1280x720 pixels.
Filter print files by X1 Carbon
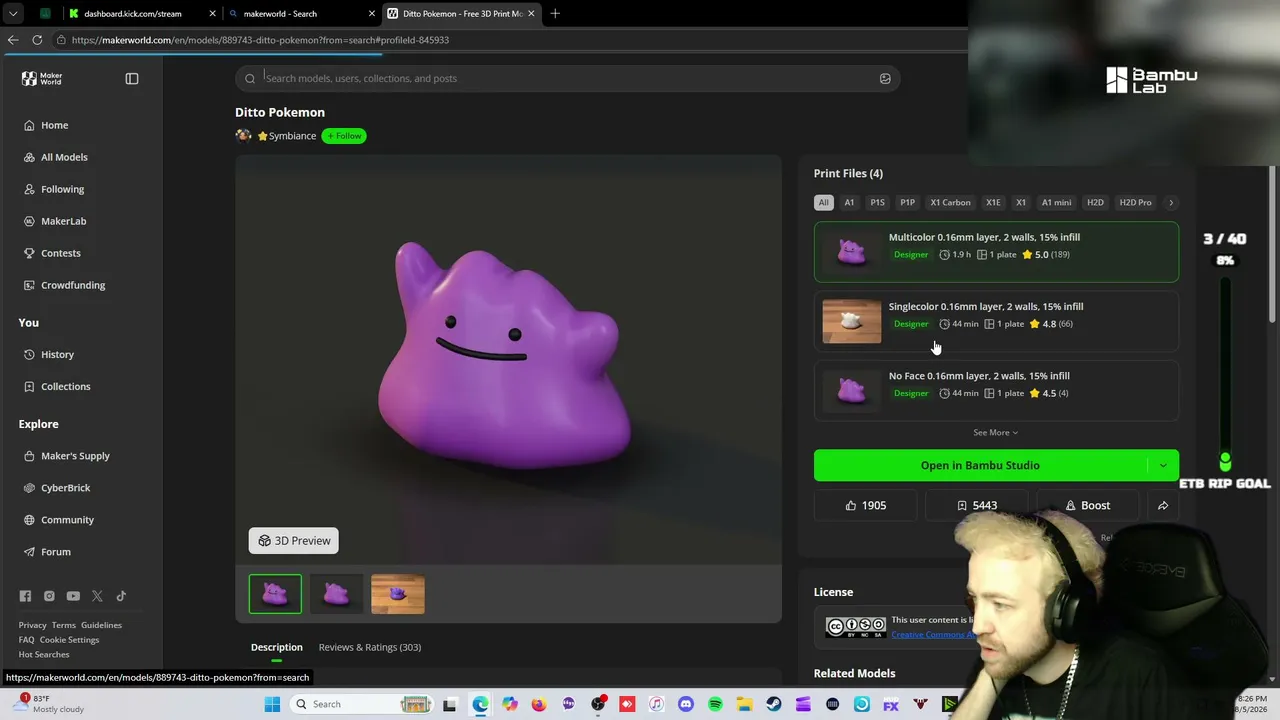pos(950,202)
